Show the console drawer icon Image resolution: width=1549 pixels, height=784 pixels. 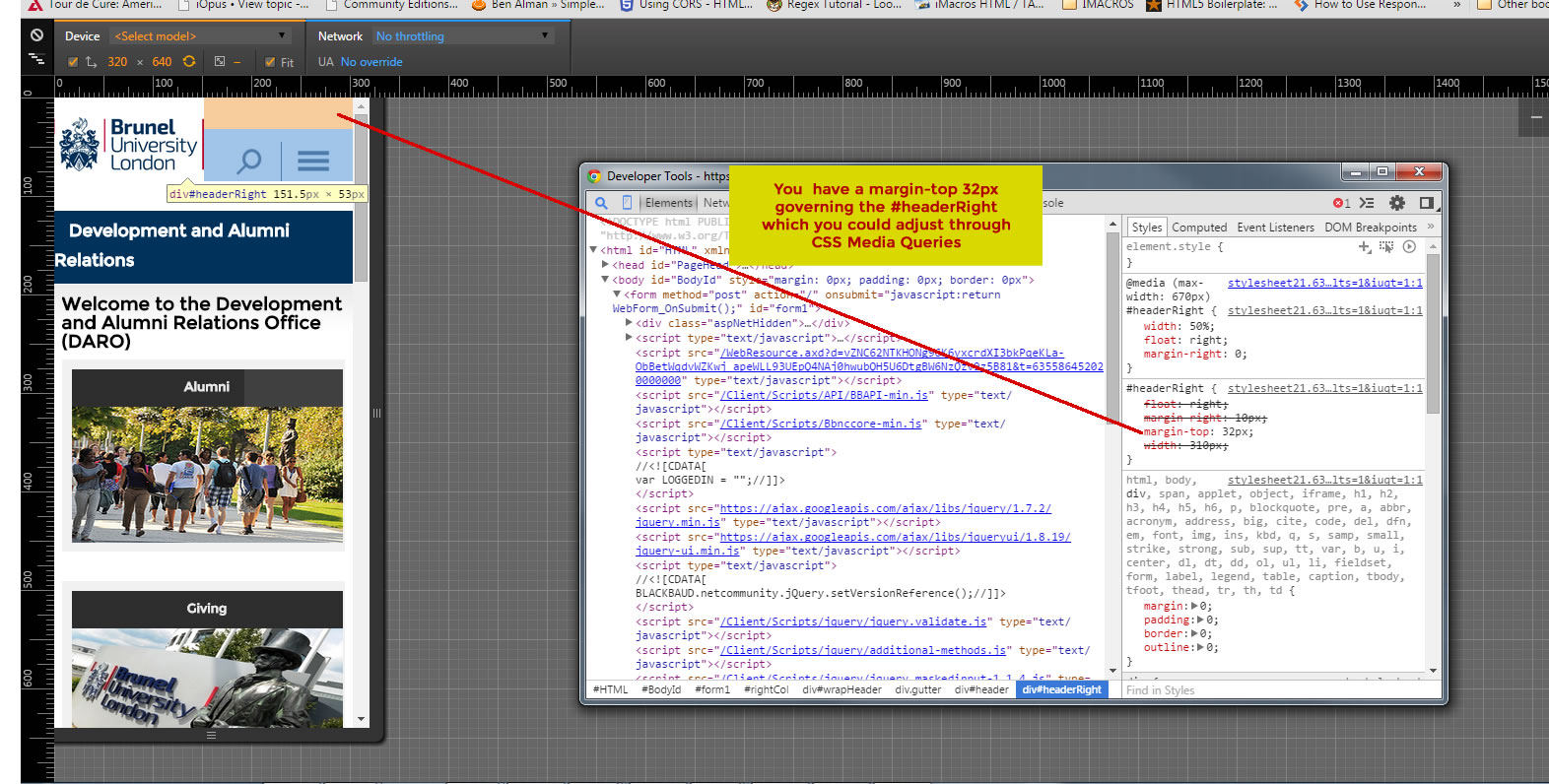pos(1367,203)
